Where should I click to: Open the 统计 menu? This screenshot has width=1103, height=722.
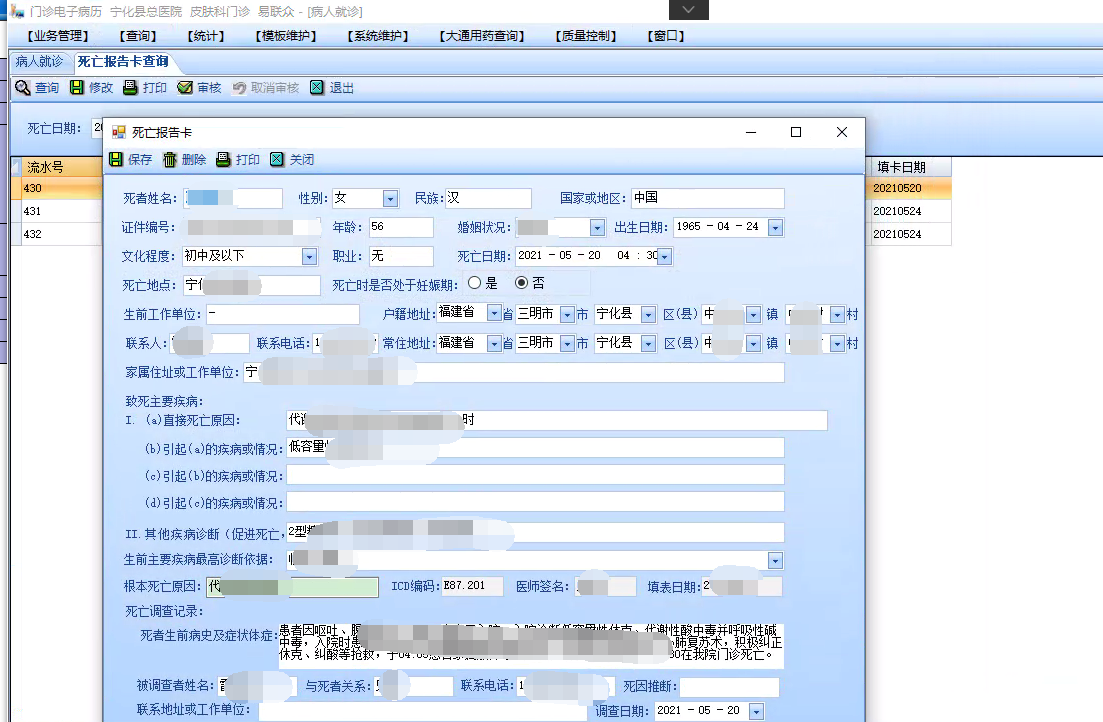click(205, 36)
